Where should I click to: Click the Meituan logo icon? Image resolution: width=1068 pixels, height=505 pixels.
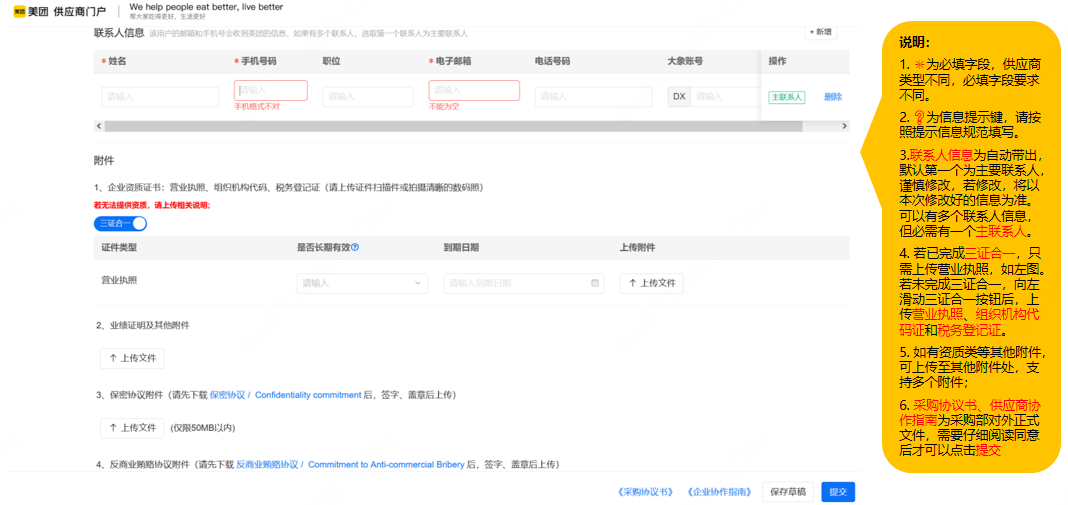(20, 12)
